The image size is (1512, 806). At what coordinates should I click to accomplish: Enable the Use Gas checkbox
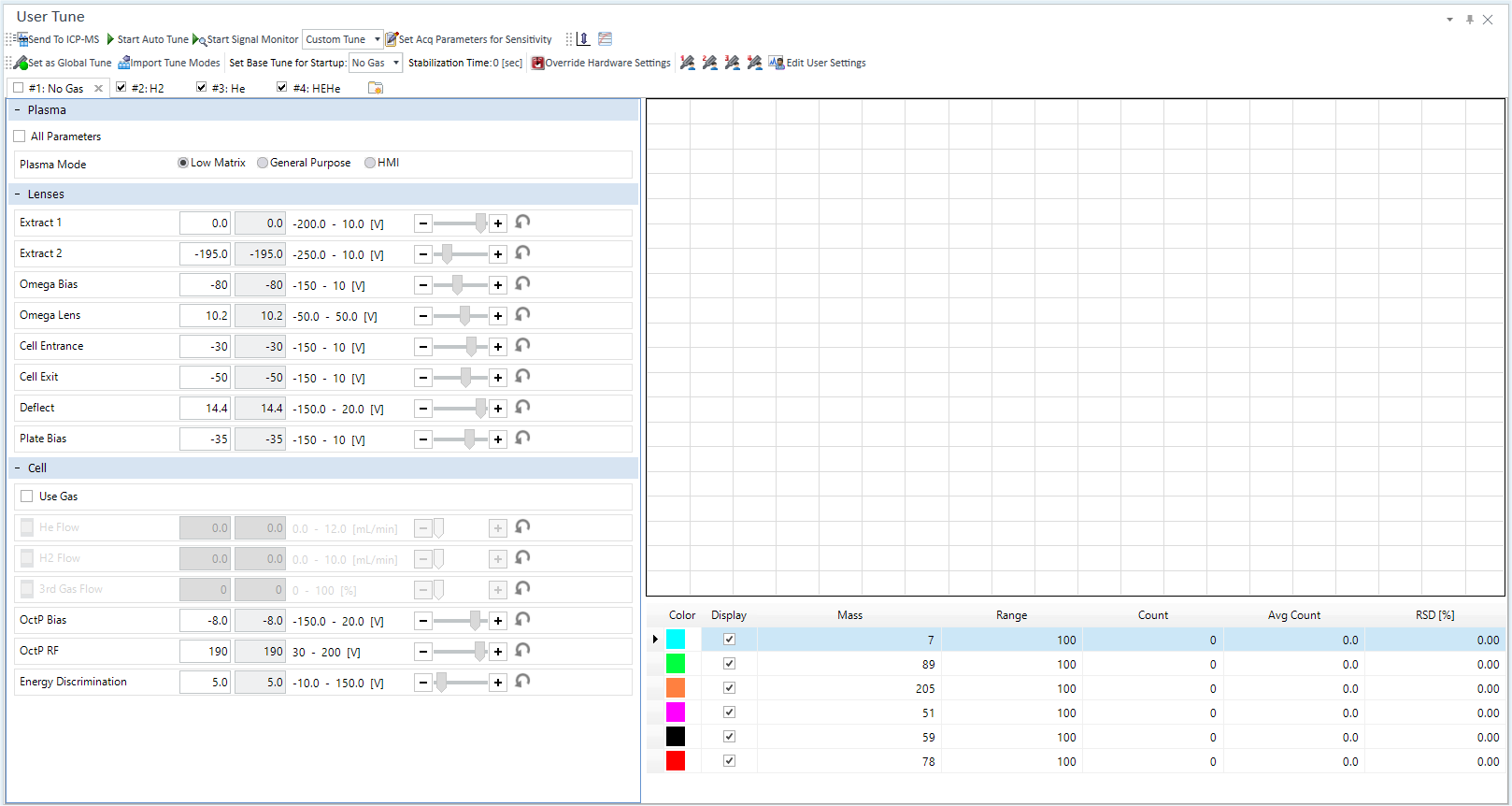point(27,497)
